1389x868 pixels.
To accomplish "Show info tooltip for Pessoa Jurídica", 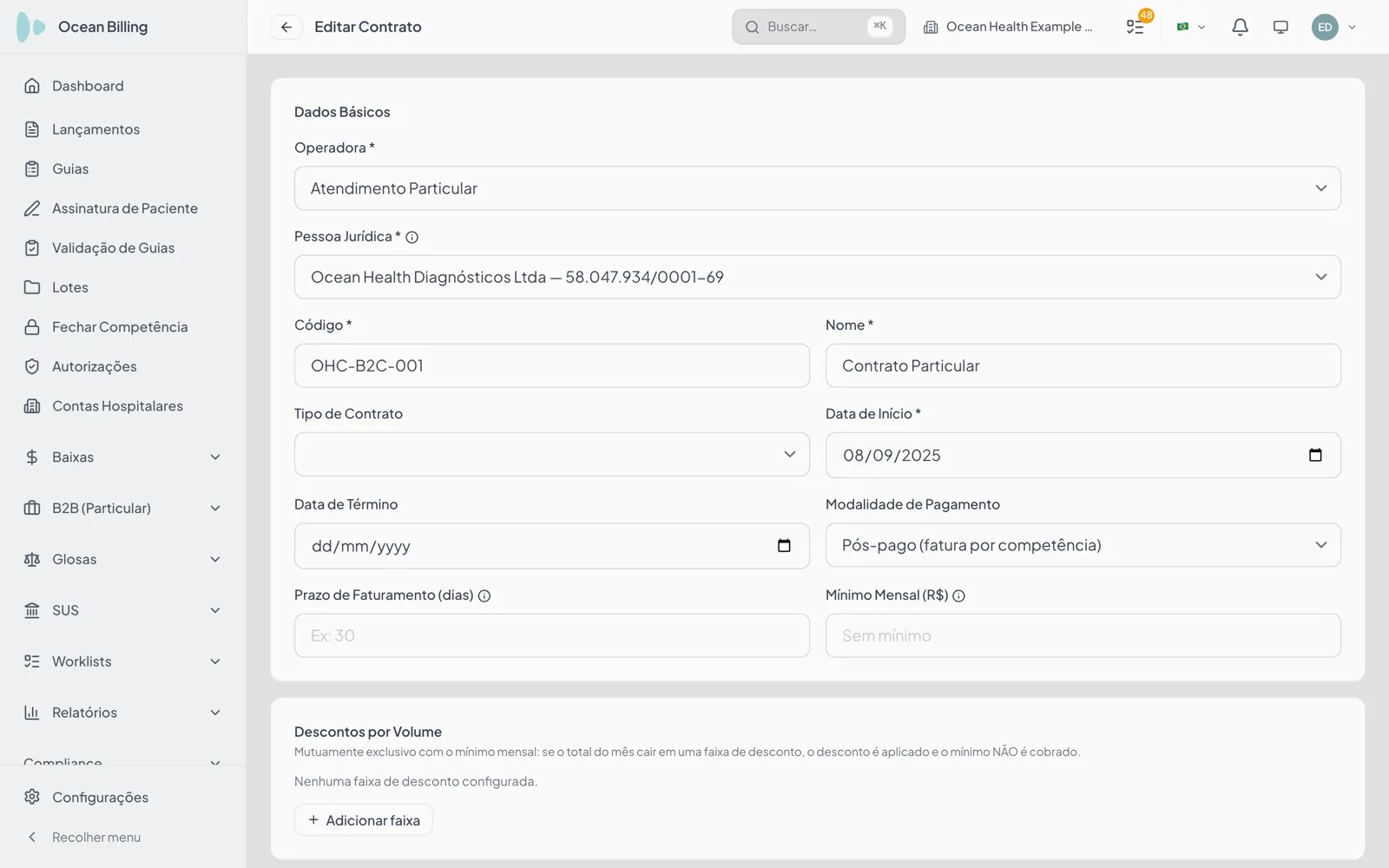I will (x=412, y=237).
